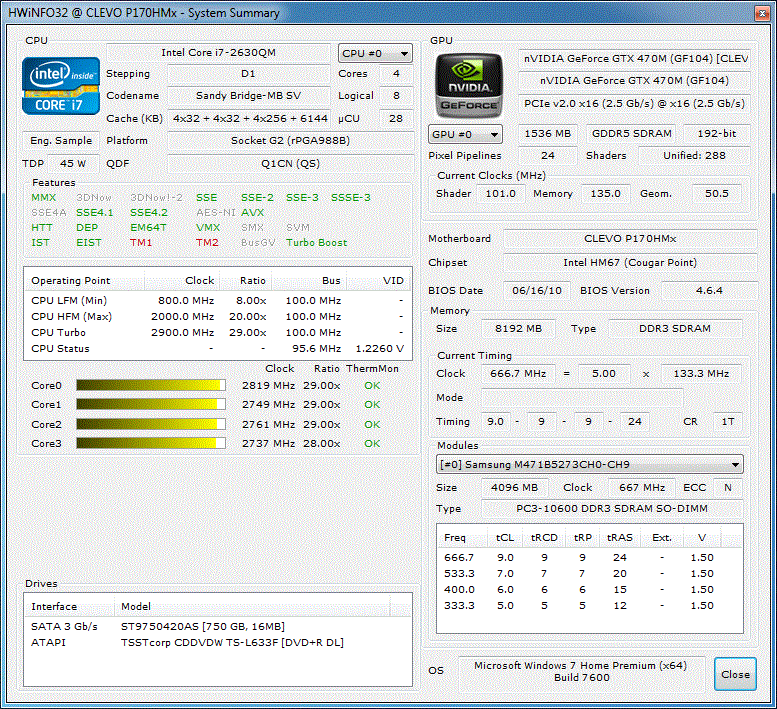The height and width of the screenshot is (709, 777).
Task: Click the CLEVO P170HMx motherboard field
Action: (x=630, y=239)
